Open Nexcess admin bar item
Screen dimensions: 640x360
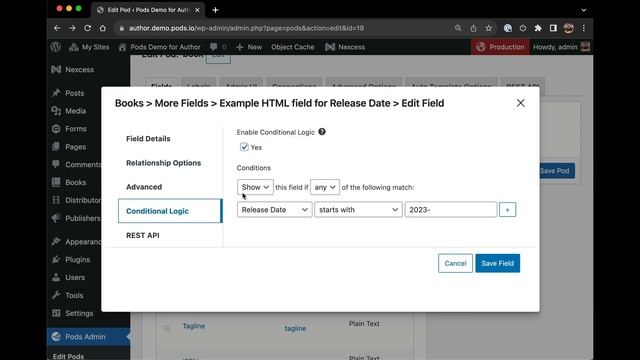tap(345, 47)
